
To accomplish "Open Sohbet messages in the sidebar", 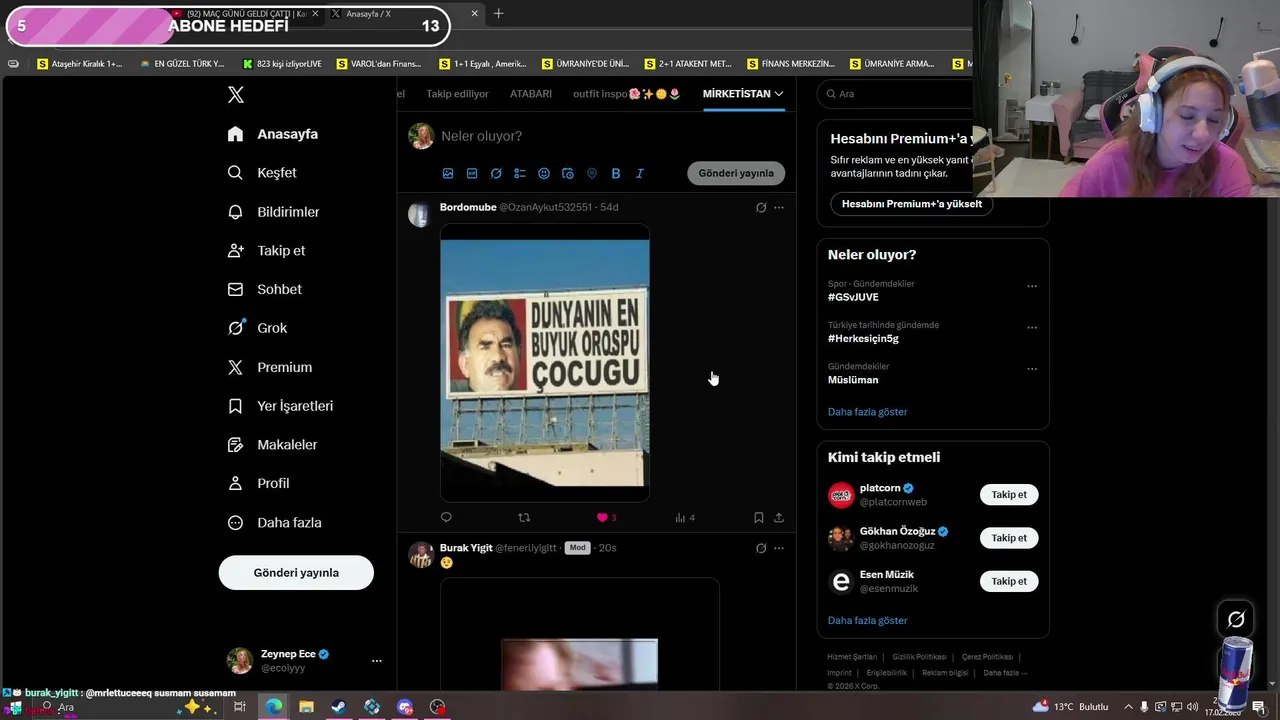I will tap(265, 289).
